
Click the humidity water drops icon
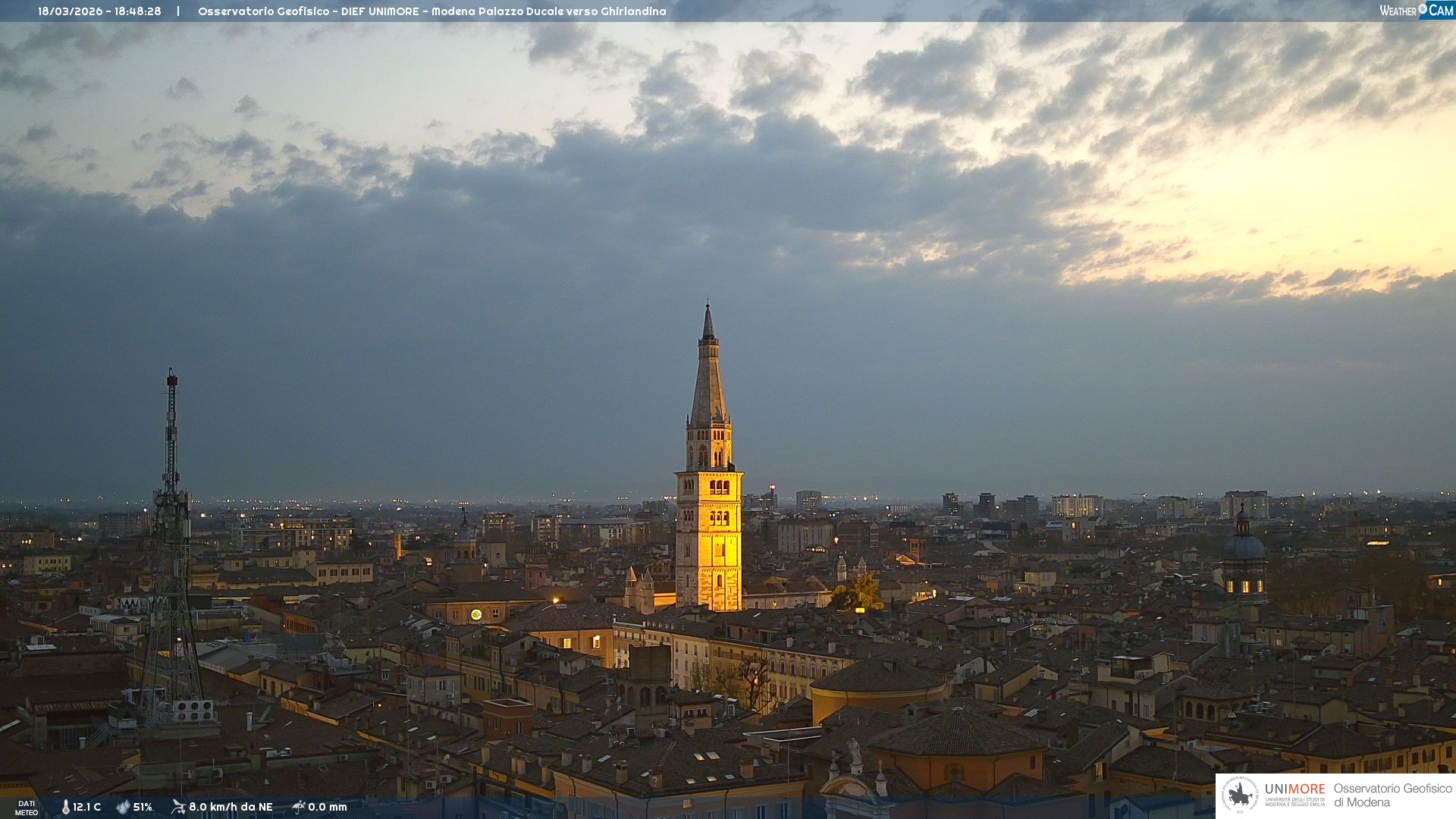pyautogui.click(x=123, y=807)
